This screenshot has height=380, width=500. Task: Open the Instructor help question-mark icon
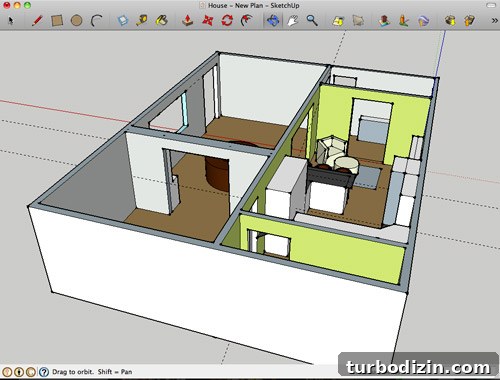coord(44,372)
